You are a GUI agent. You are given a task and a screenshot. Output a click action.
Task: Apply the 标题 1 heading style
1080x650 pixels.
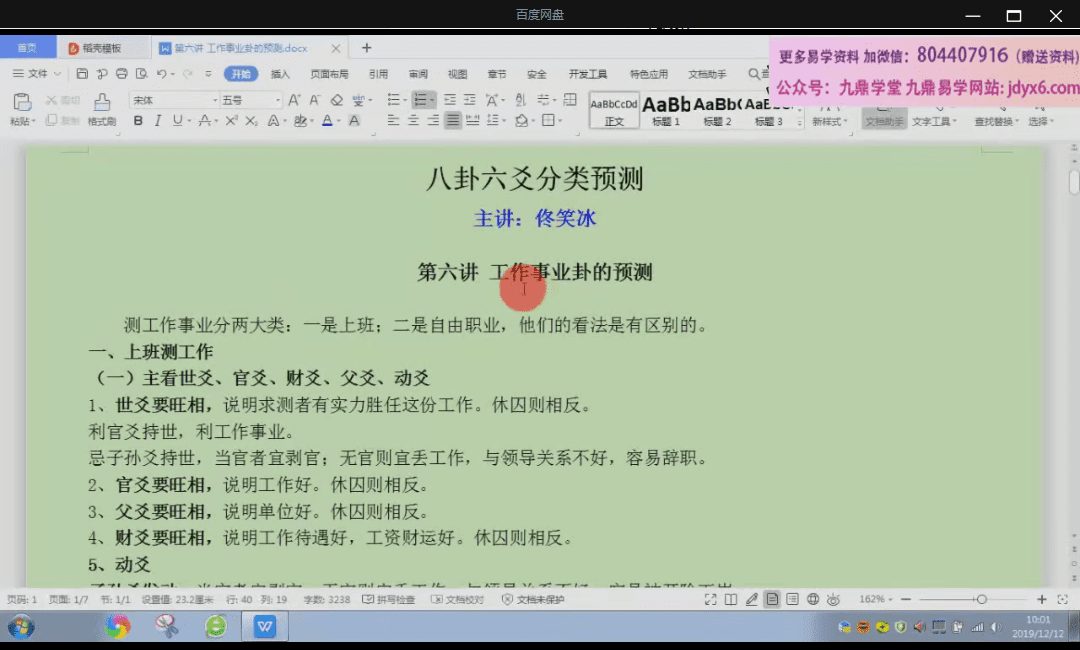pos(666,109)
